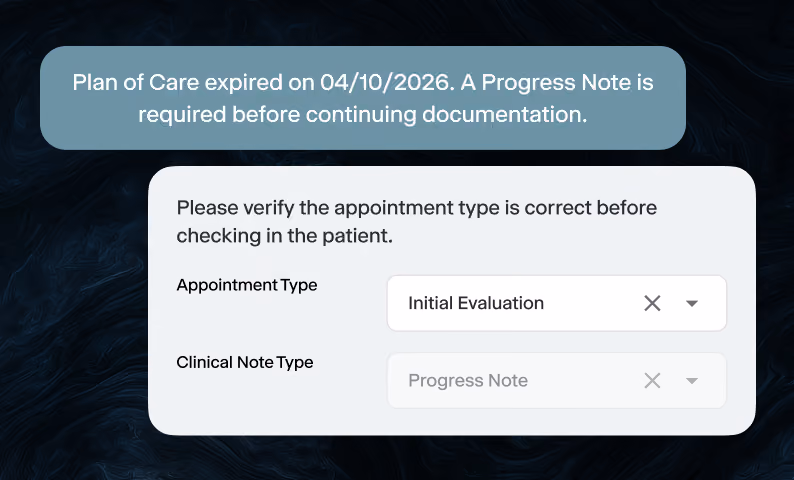Open the Progress Note combo box
This screenshot has height=480, width=794.
pos(557,380)
